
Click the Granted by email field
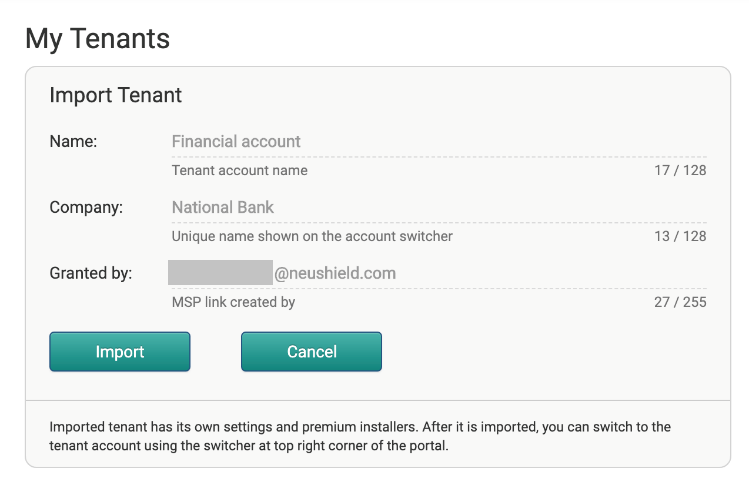tap(439, 273)
